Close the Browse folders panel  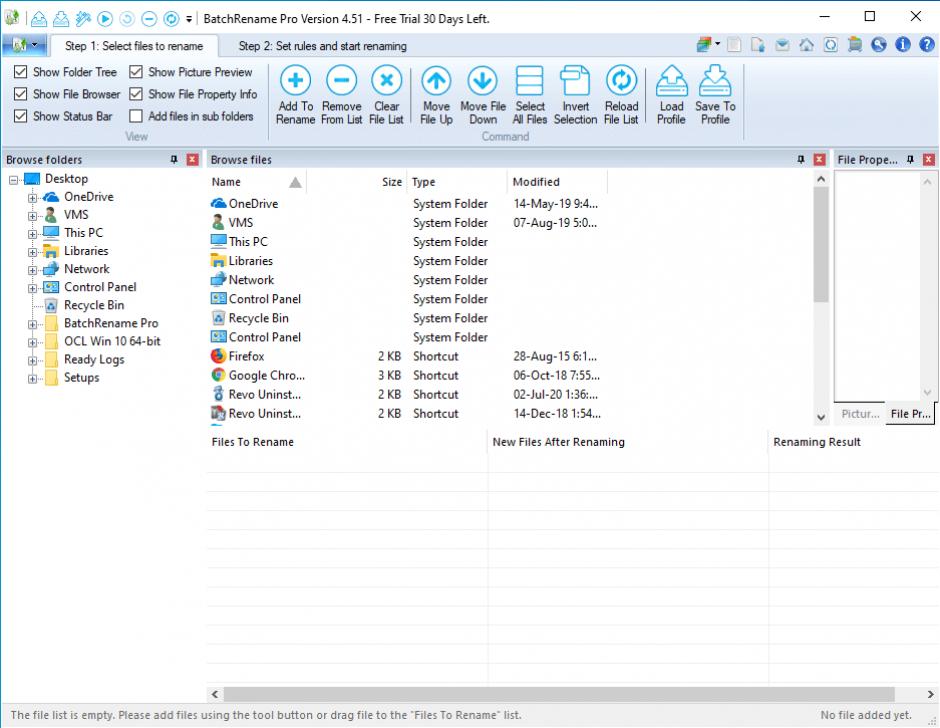click(192, 160)
